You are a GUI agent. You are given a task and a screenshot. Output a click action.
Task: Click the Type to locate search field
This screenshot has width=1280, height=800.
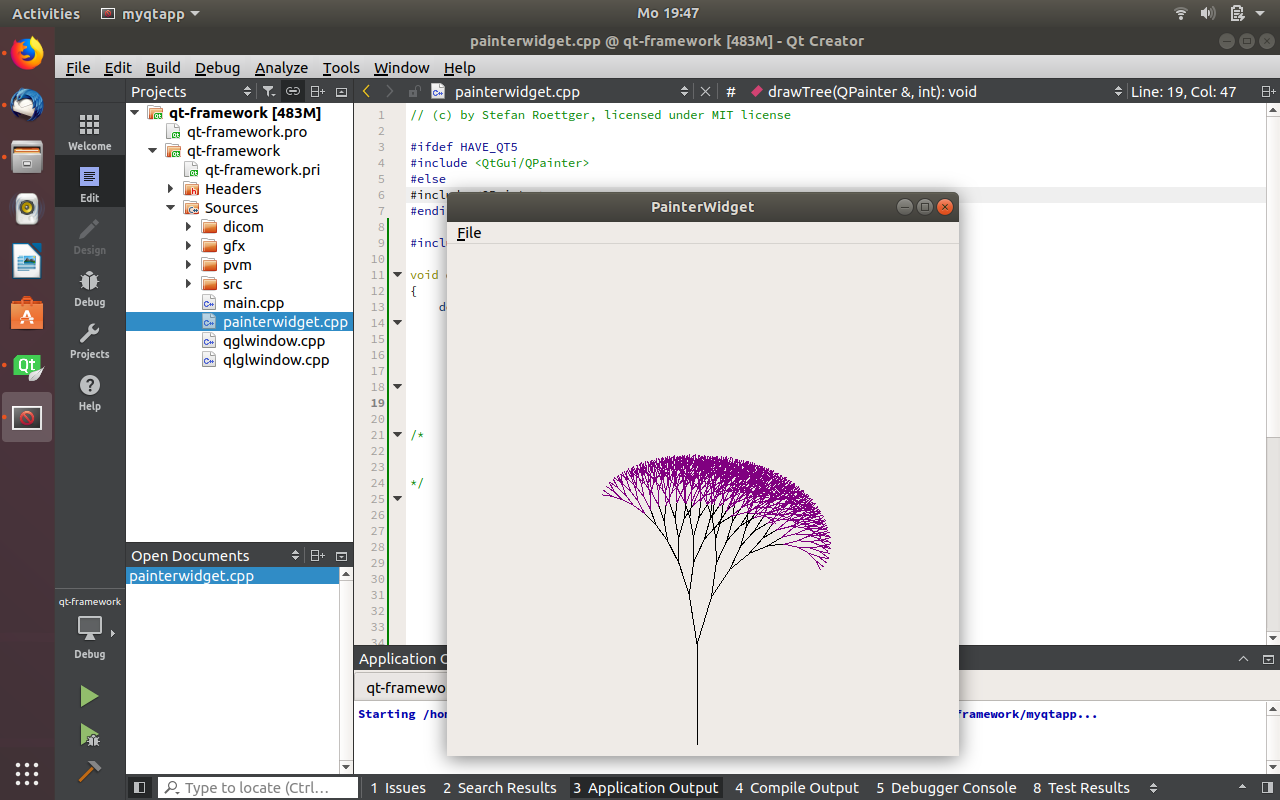[257, 788]
